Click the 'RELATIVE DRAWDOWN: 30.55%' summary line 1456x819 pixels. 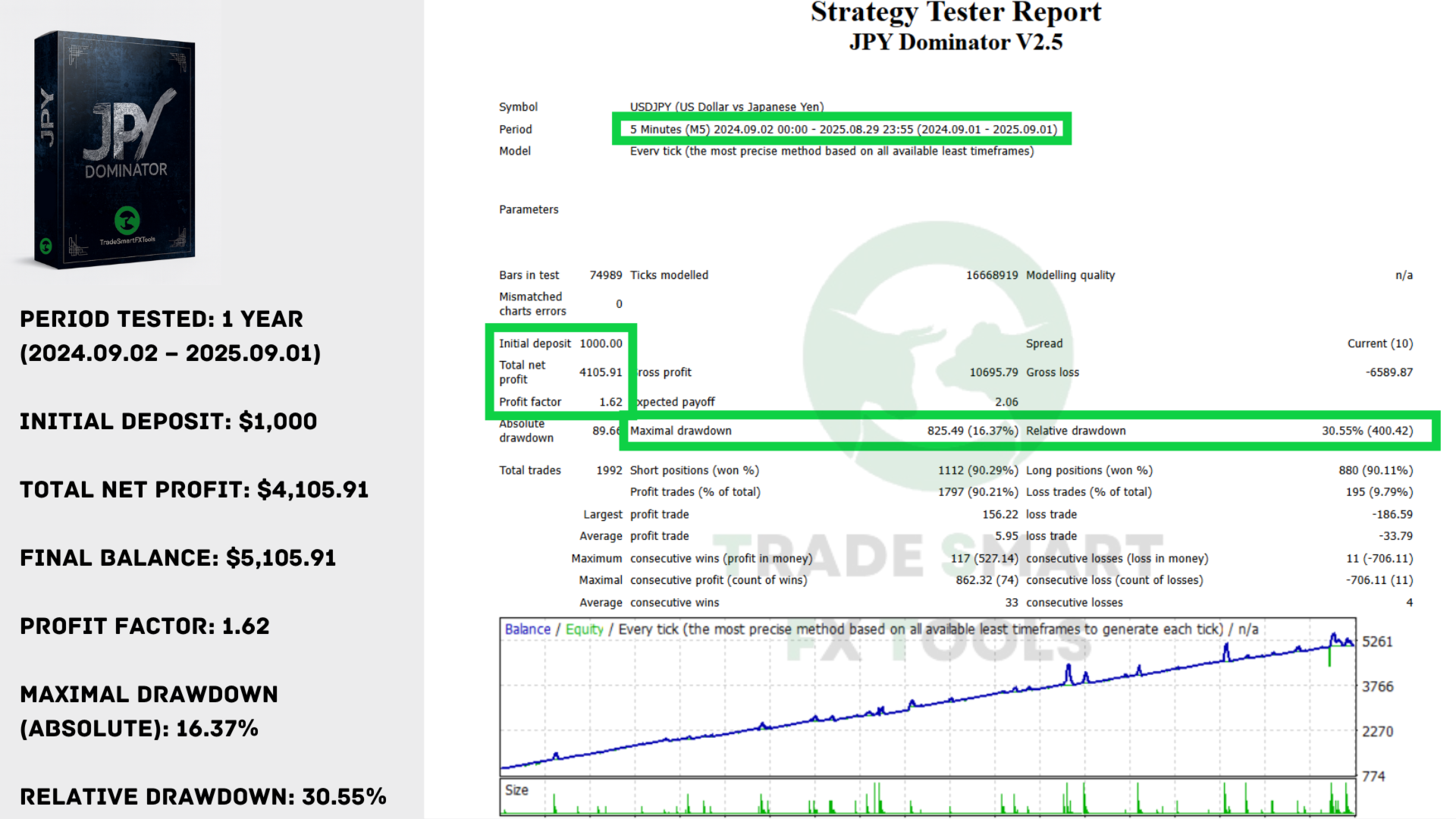pos(203,797)
